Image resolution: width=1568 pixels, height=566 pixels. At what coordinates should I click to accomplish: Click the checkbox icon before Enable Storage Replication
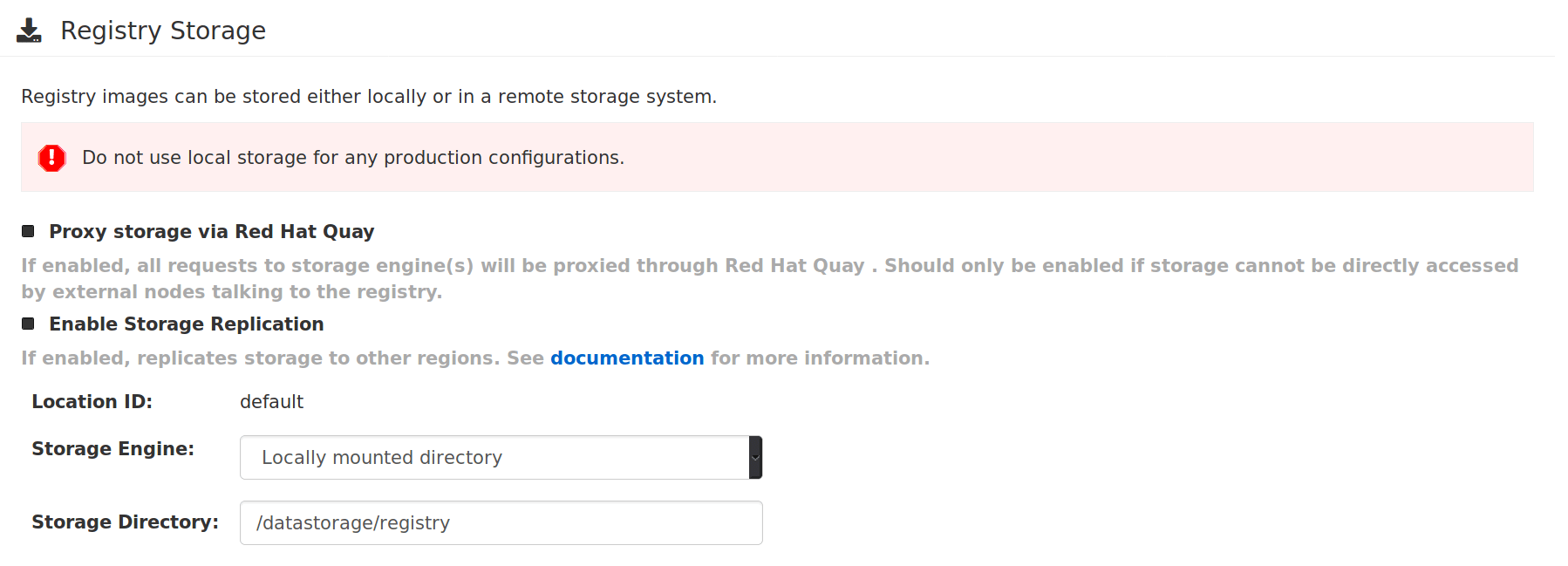tap(27, 324)
